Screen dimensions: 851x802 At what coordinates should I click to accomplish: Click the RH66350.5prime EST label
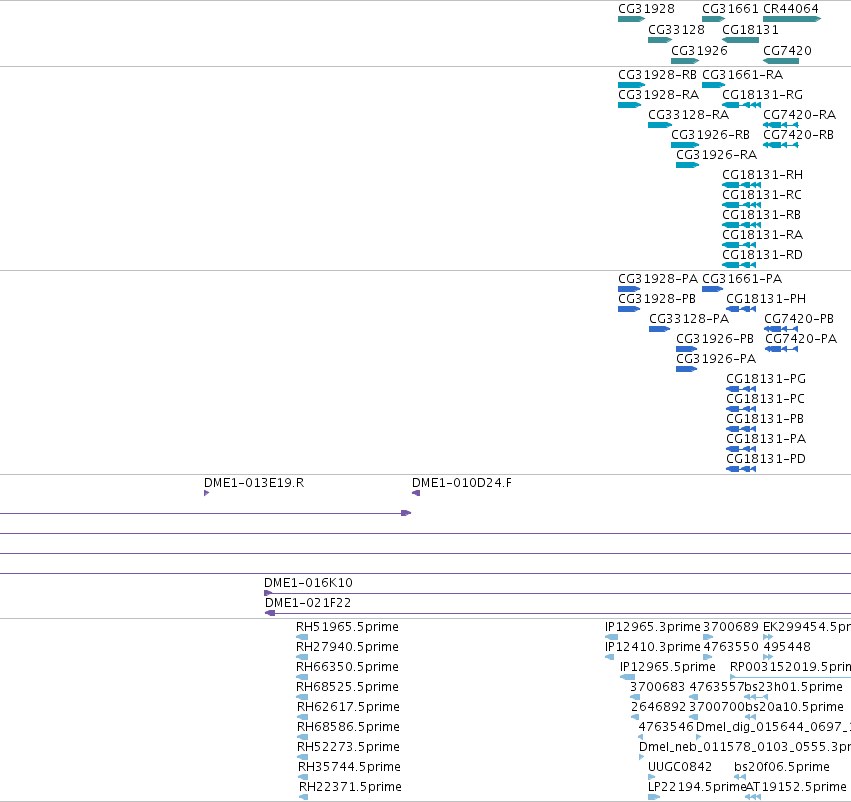pos(347,667)
